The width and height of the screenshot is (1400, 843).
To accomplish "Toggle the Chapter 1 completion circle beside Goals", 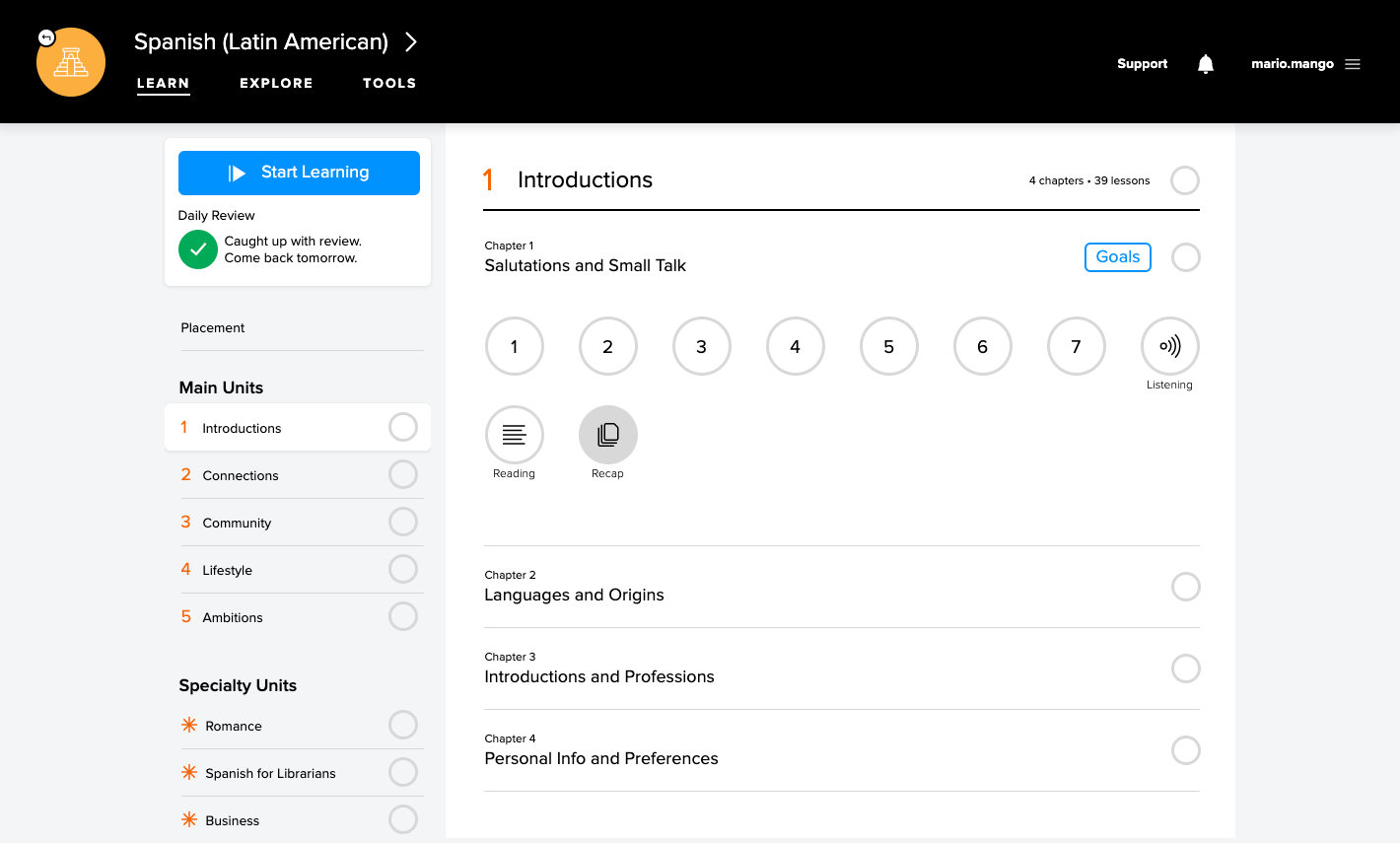I will (1185, 257).
